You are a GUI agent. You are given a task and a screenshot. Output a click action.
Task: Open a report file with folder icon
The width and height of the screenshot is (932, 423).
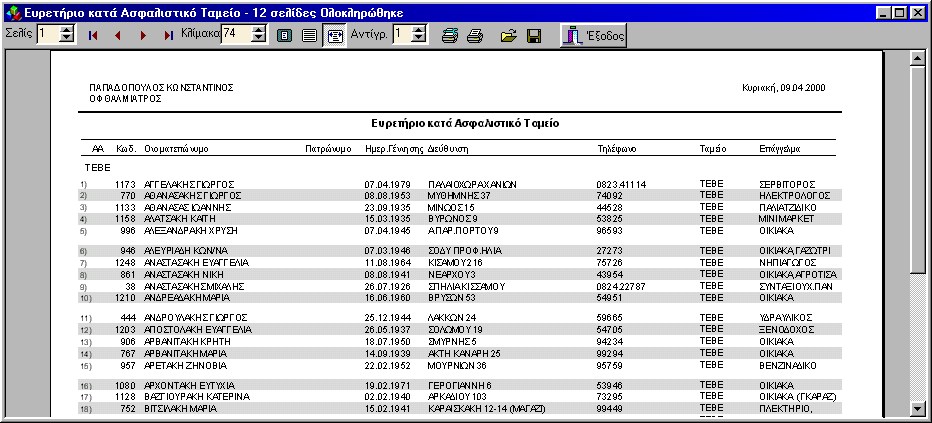(x=508, y=35)
